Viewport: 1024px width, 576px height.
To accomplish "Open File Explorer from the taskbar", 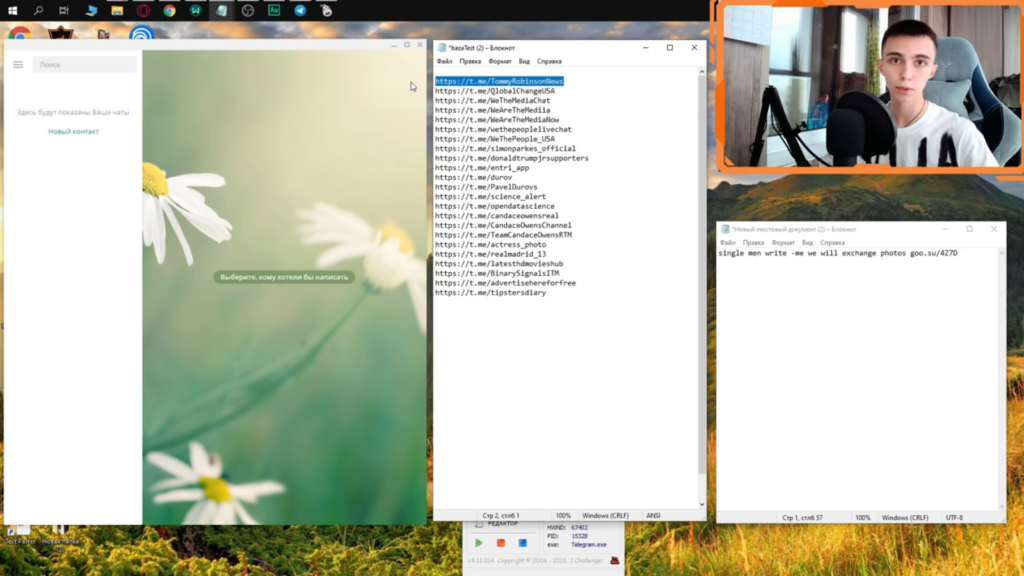I will 117,10.
